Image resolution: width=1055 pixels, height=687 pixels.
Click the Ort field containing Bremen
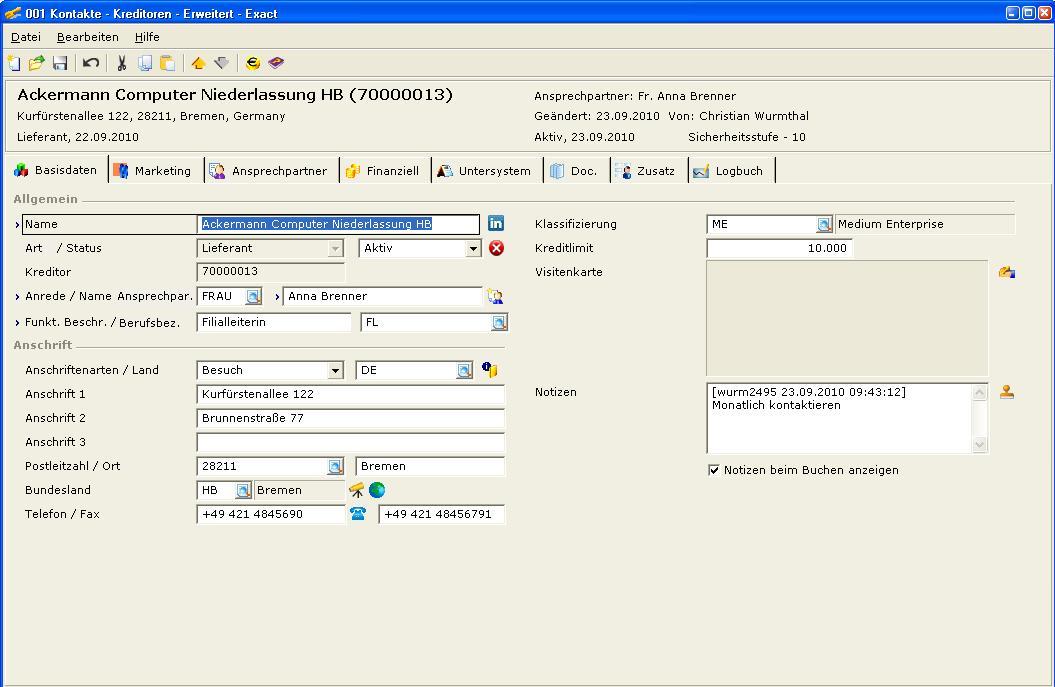coord(429,466)
